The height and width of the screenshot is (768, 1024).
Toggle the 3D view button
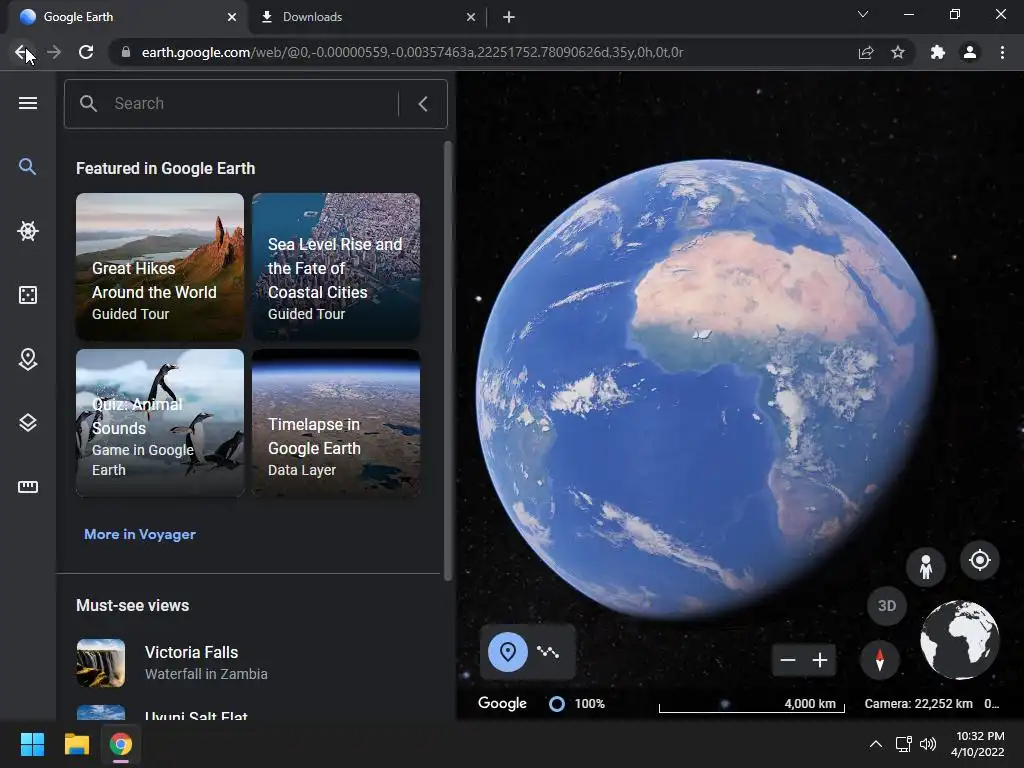pos(887,606)
